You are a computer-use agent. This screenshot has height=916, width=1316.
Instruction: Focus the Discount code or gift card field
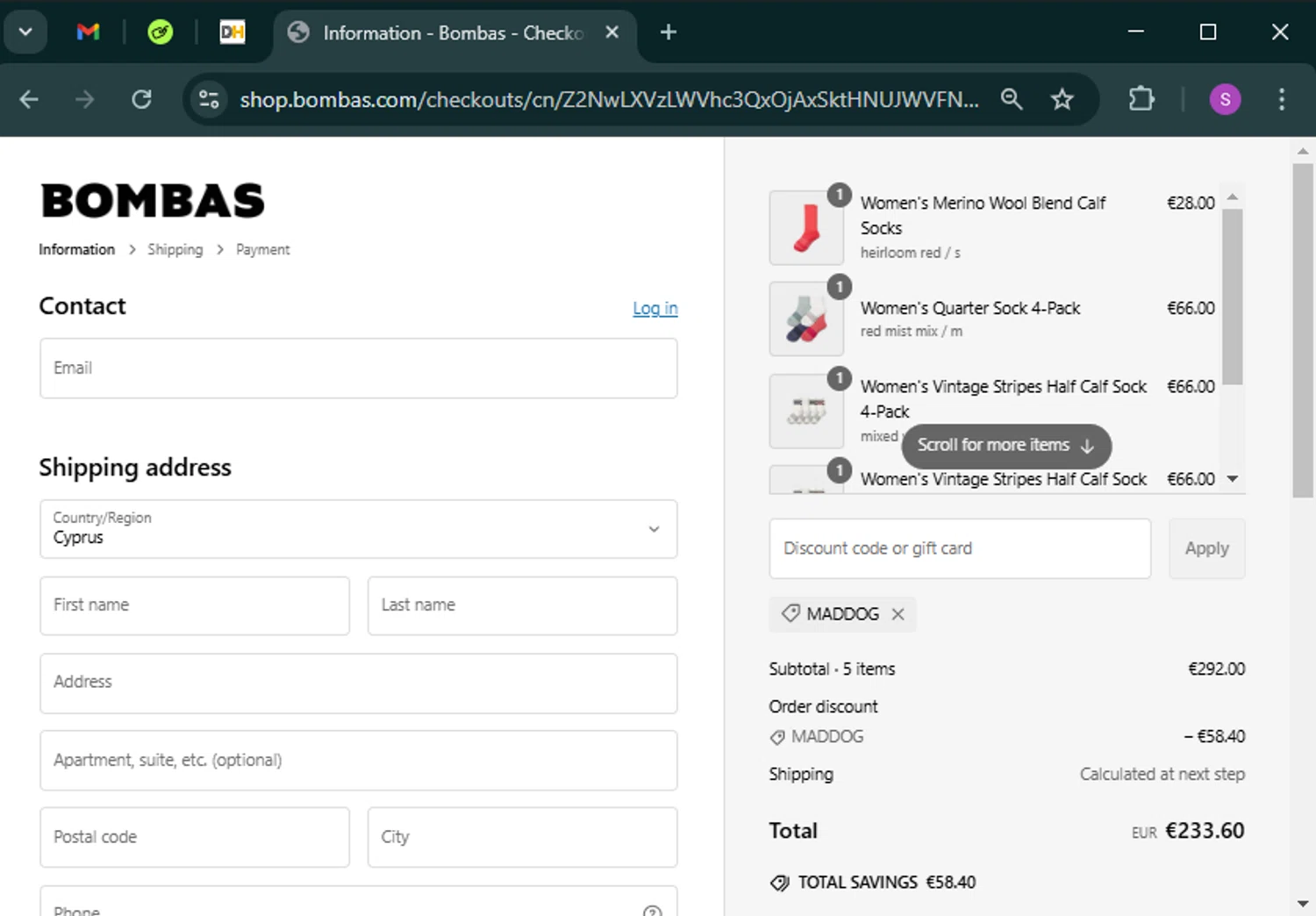click(x=960, y=548)
